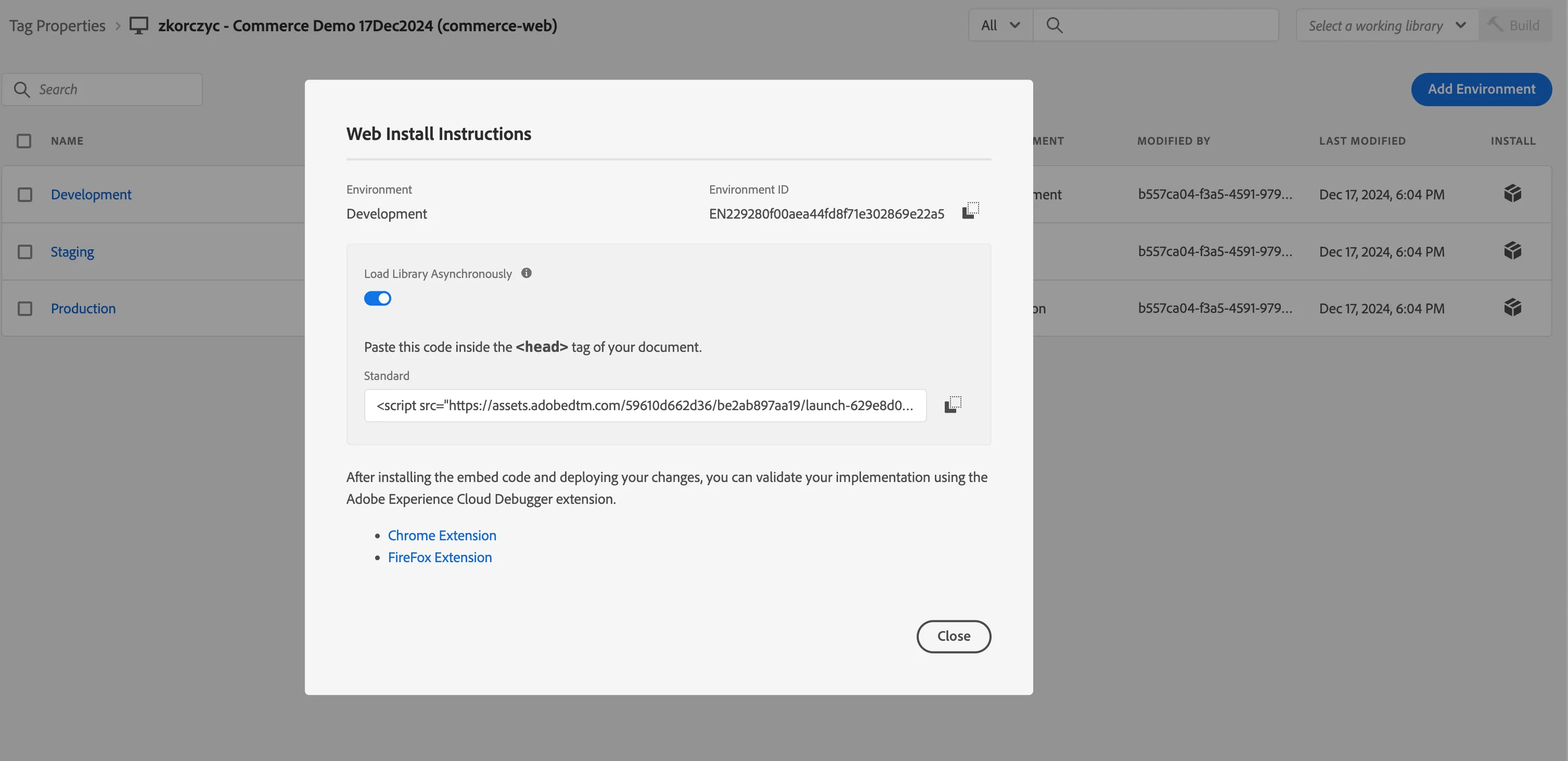Toggle Load Library Asynchronously switch

coord(377,298)
